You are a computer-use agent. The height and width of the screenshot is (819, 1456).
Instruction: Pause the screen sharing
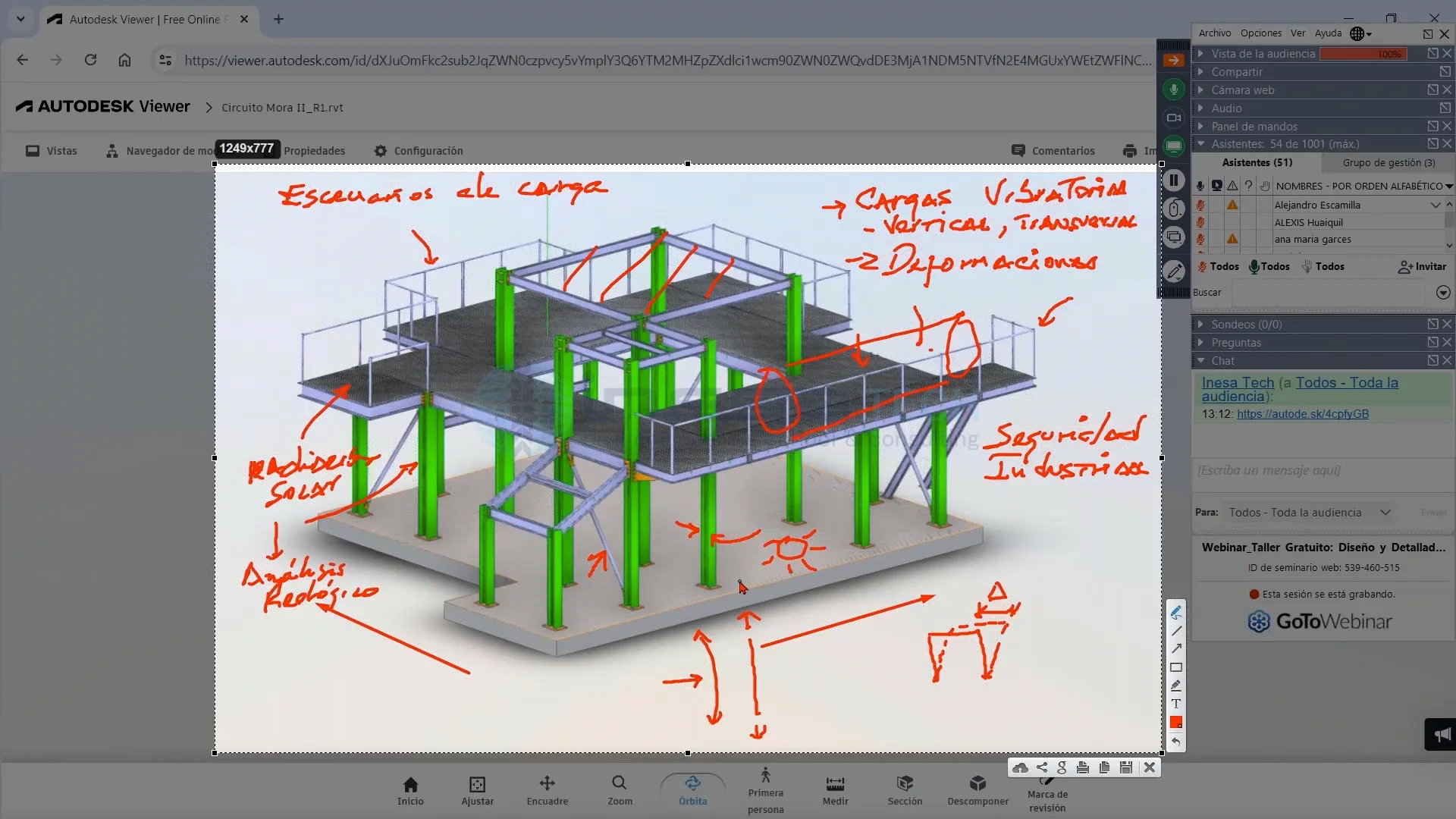point(1173,180)
